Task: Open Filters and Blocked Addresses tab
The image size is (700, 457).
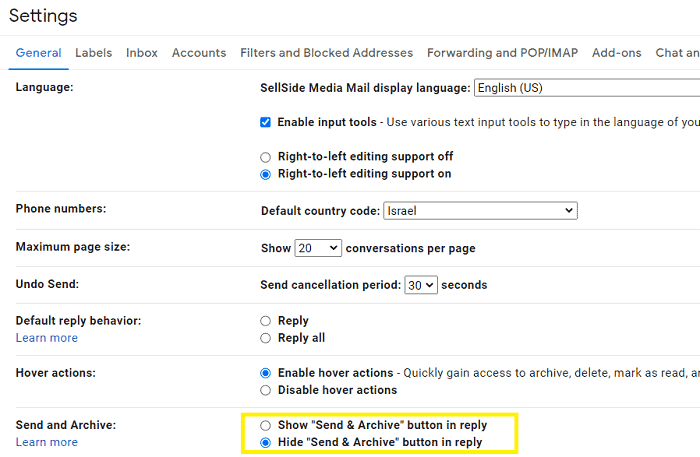Action: [326, 53]
